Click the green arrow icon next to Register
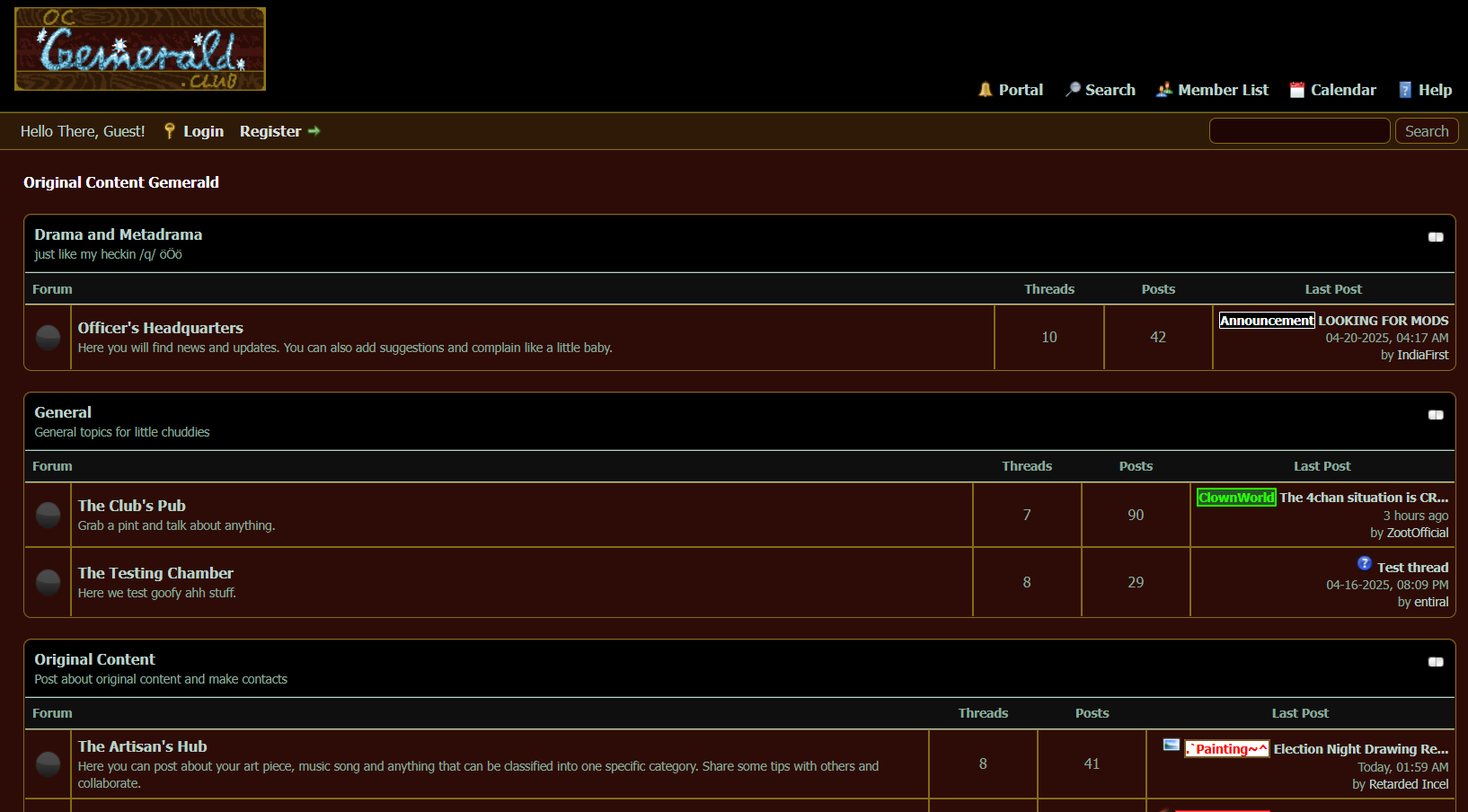The image size is (1468, 812). pyautogui.click(x=314, y=131)
